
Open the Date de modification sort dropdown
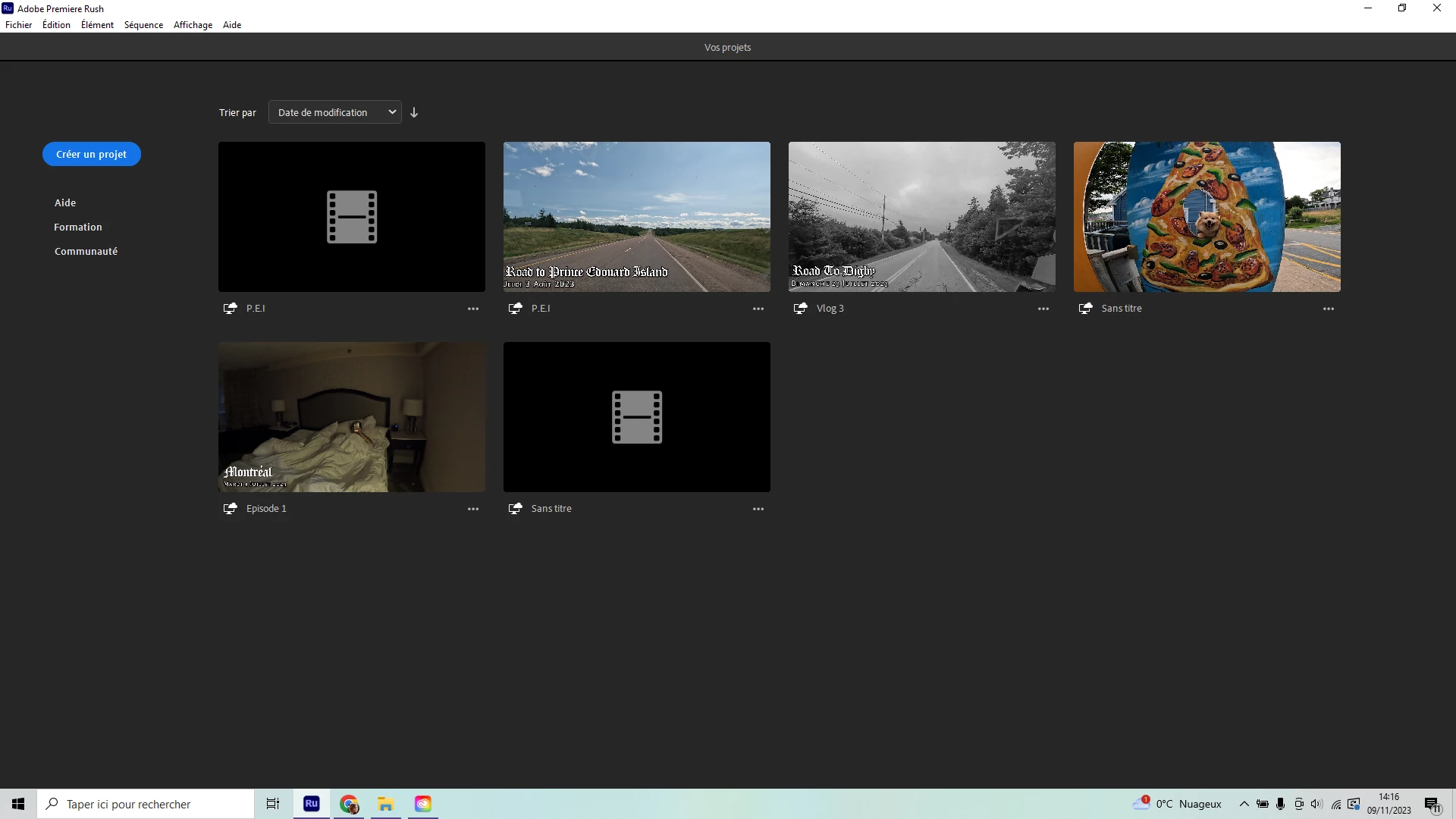point(334,112)
